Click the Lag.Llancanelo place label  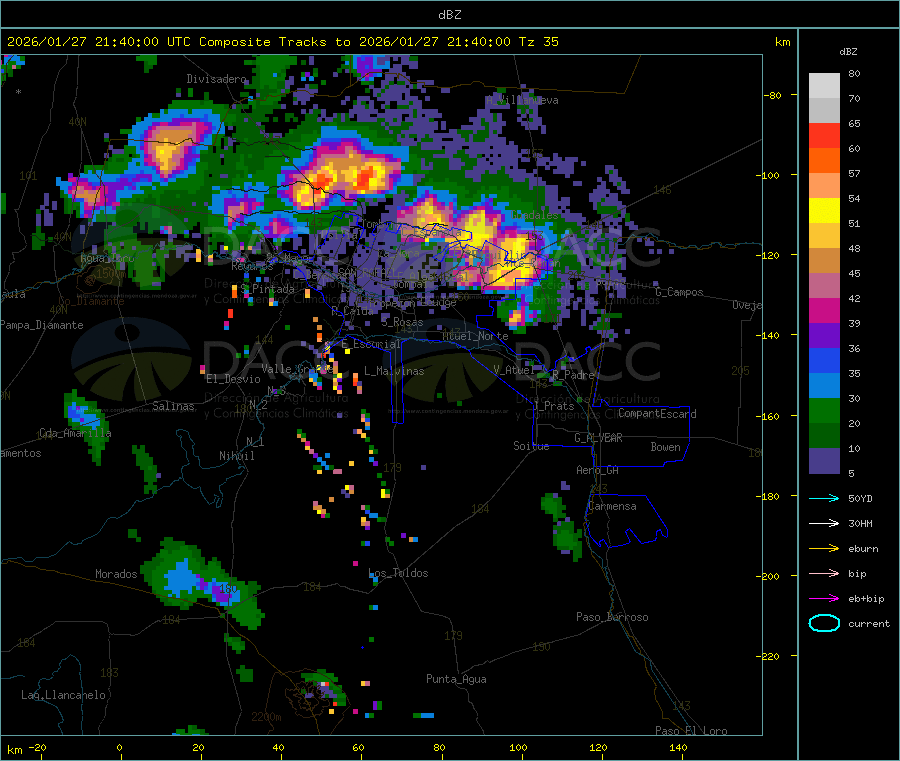[x=64, y=695]
